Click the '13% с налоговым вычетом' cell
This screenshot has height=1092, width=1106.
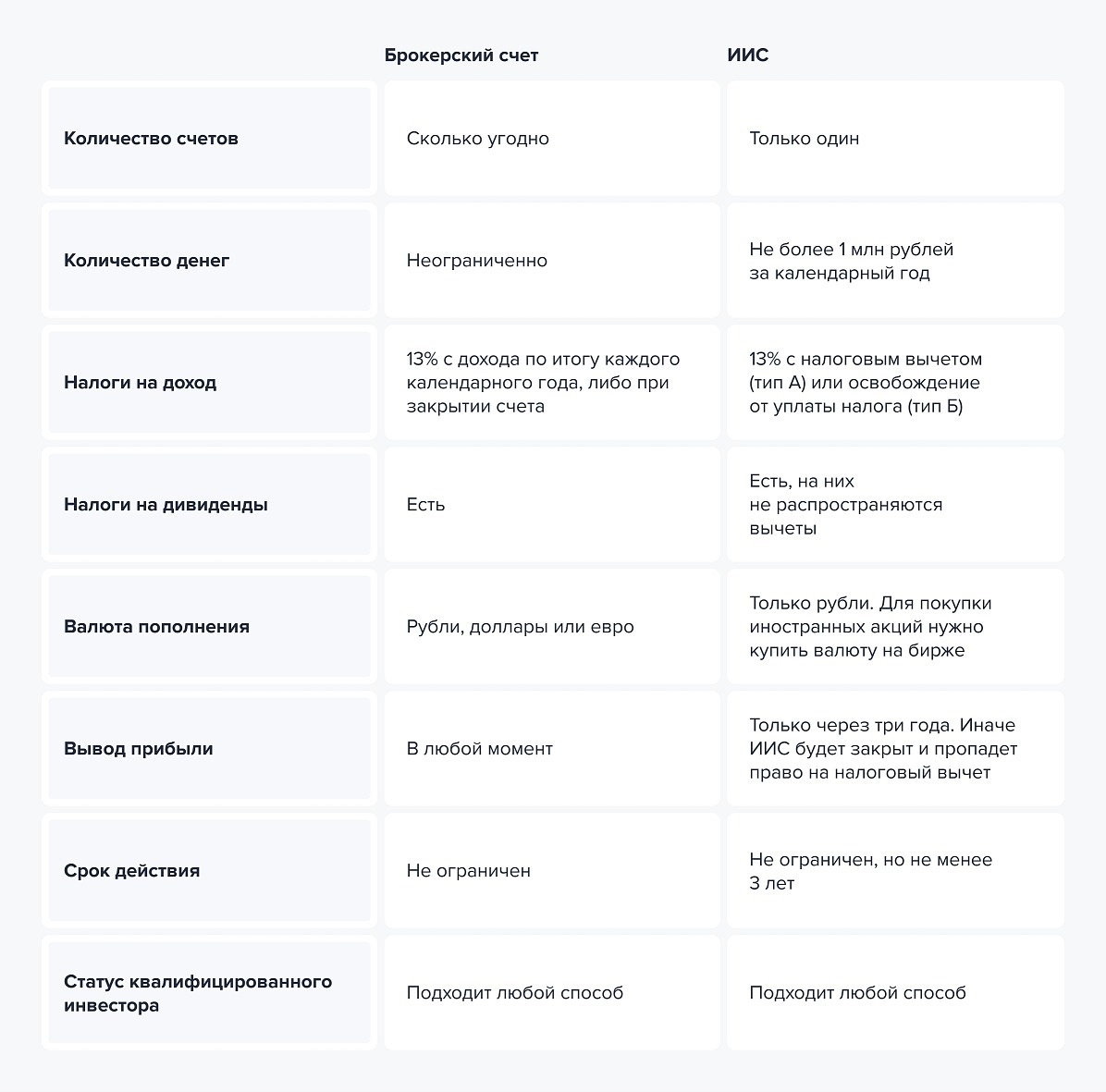(x=895, y=383)
